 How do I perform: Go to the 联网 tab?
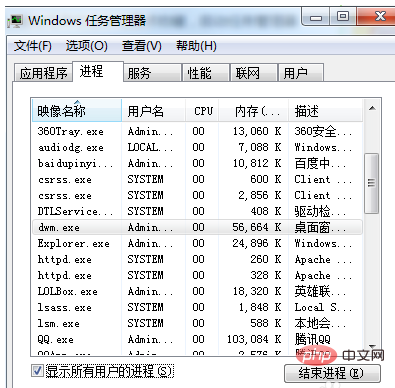254,73
